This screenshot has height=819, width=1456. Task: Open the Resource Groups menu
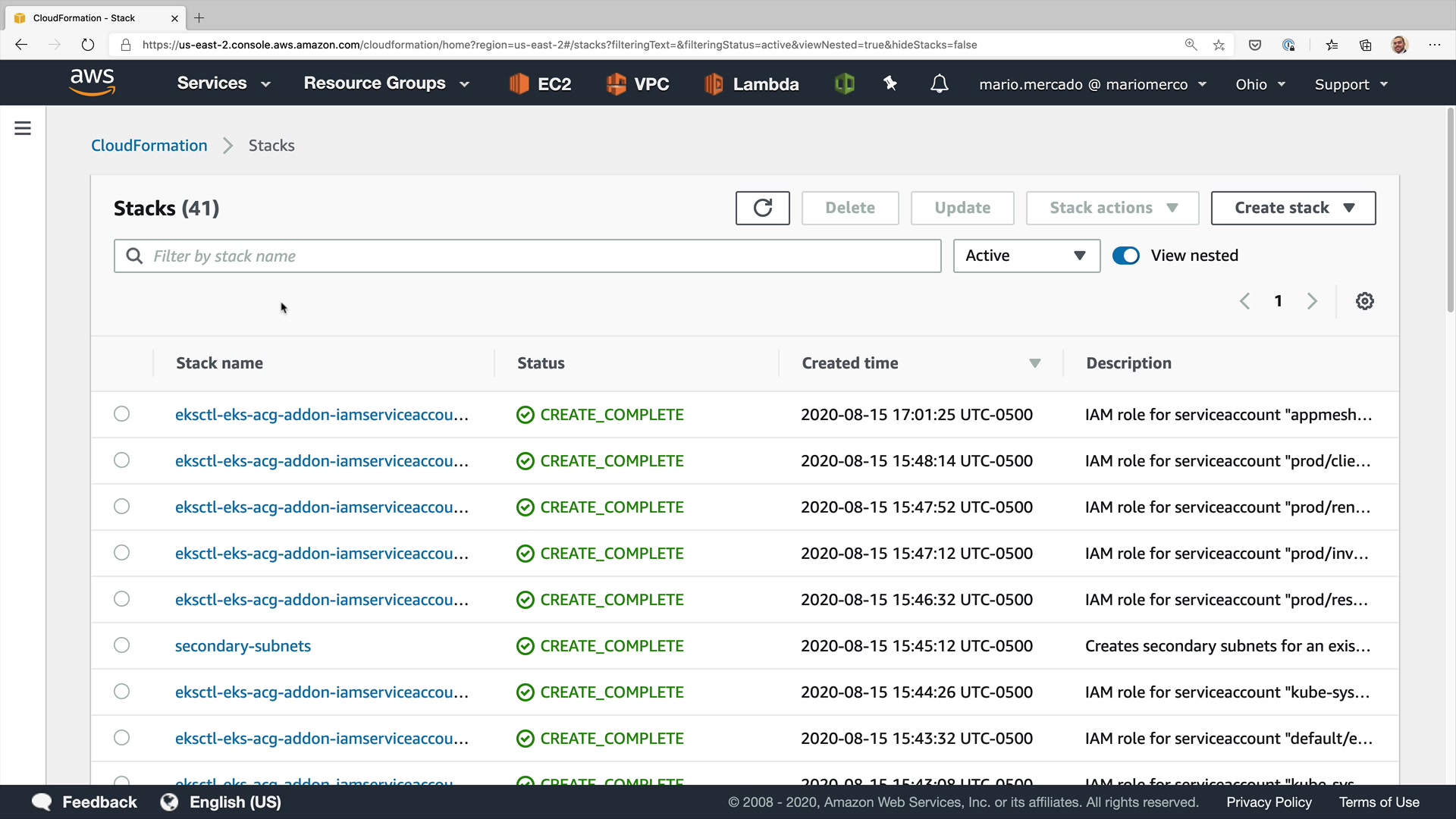point(386,83)
